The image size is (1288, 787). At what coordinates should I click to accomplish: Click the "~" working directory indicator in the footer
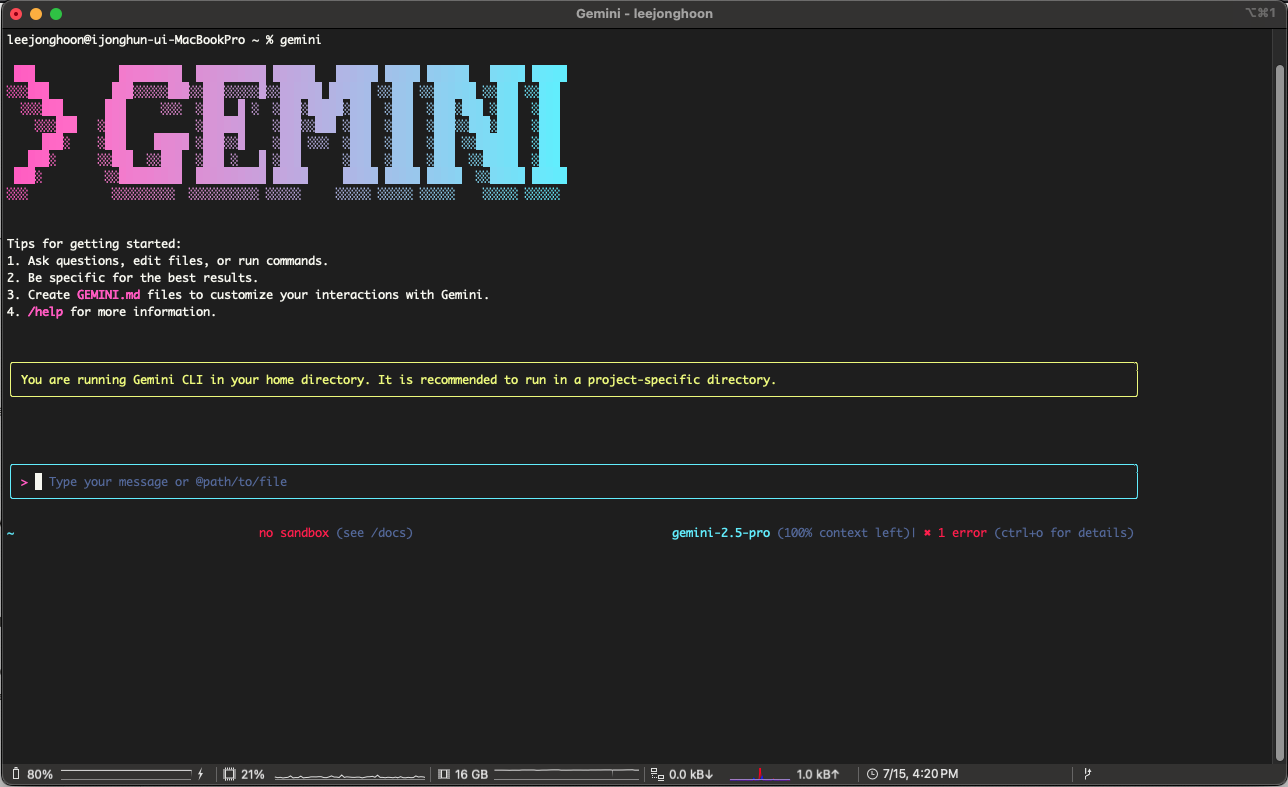click(11, 533)
